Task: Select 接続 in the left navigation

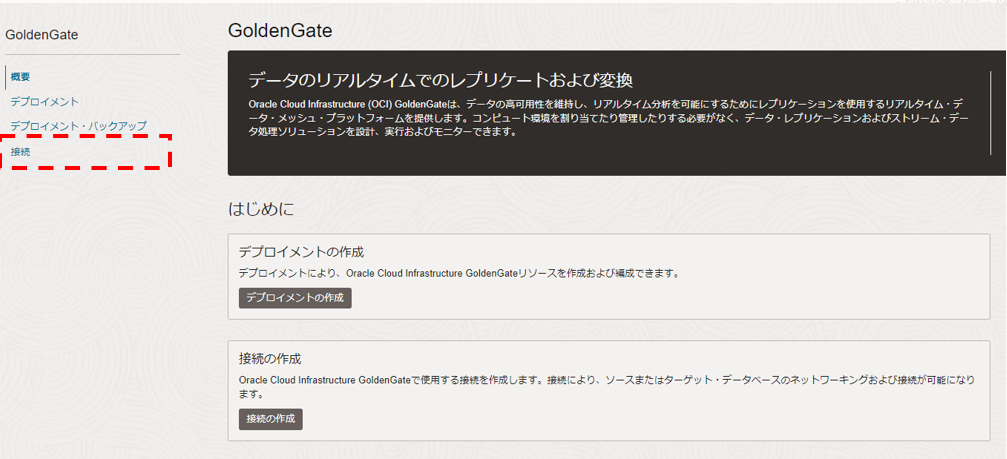Action: (20, 152)
